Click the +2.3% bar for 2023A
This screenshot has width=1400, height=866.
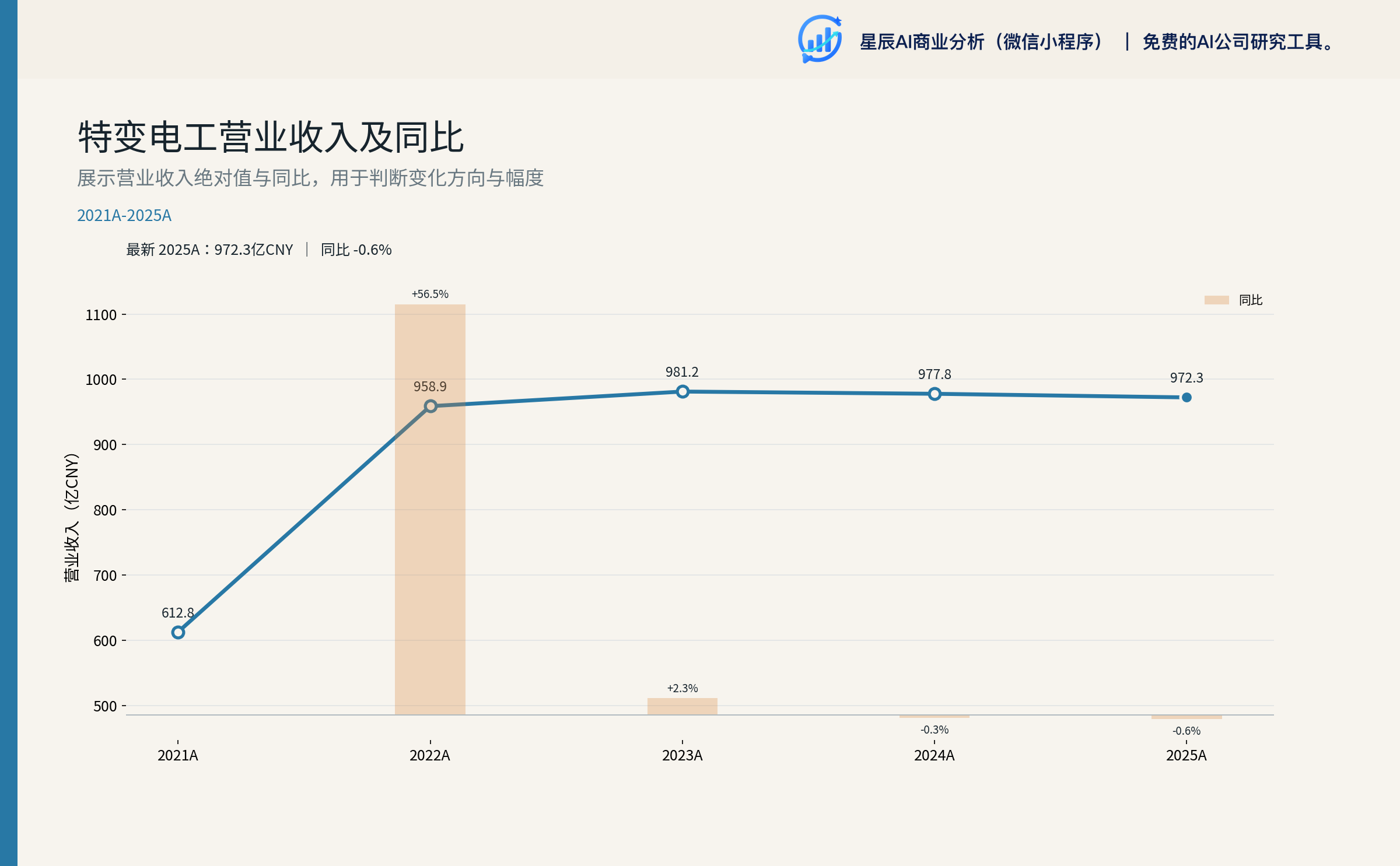[x=682, y=706]
